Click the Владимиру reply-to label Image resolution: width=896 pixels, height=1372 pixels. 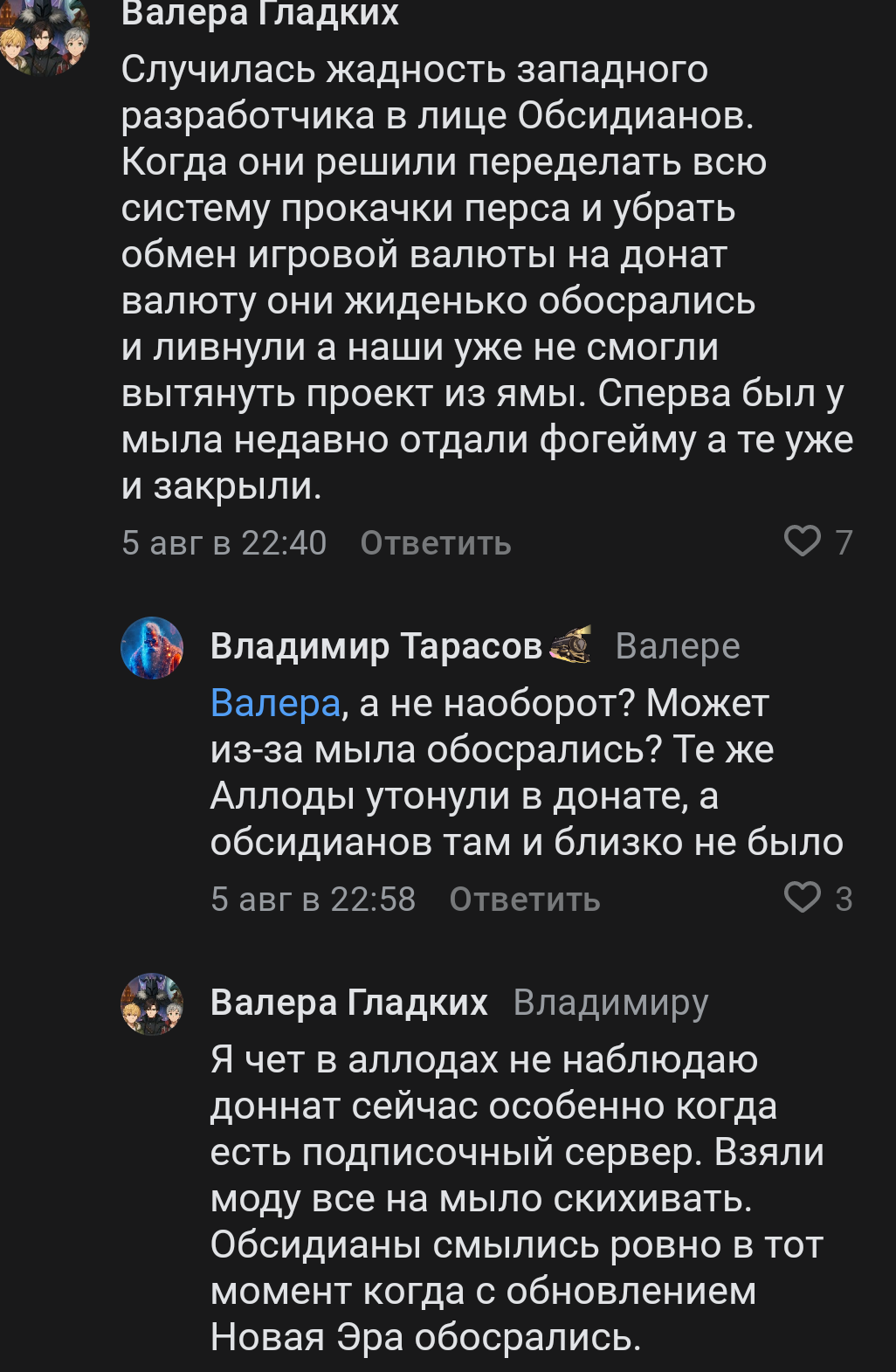(x=610, y=1003)
